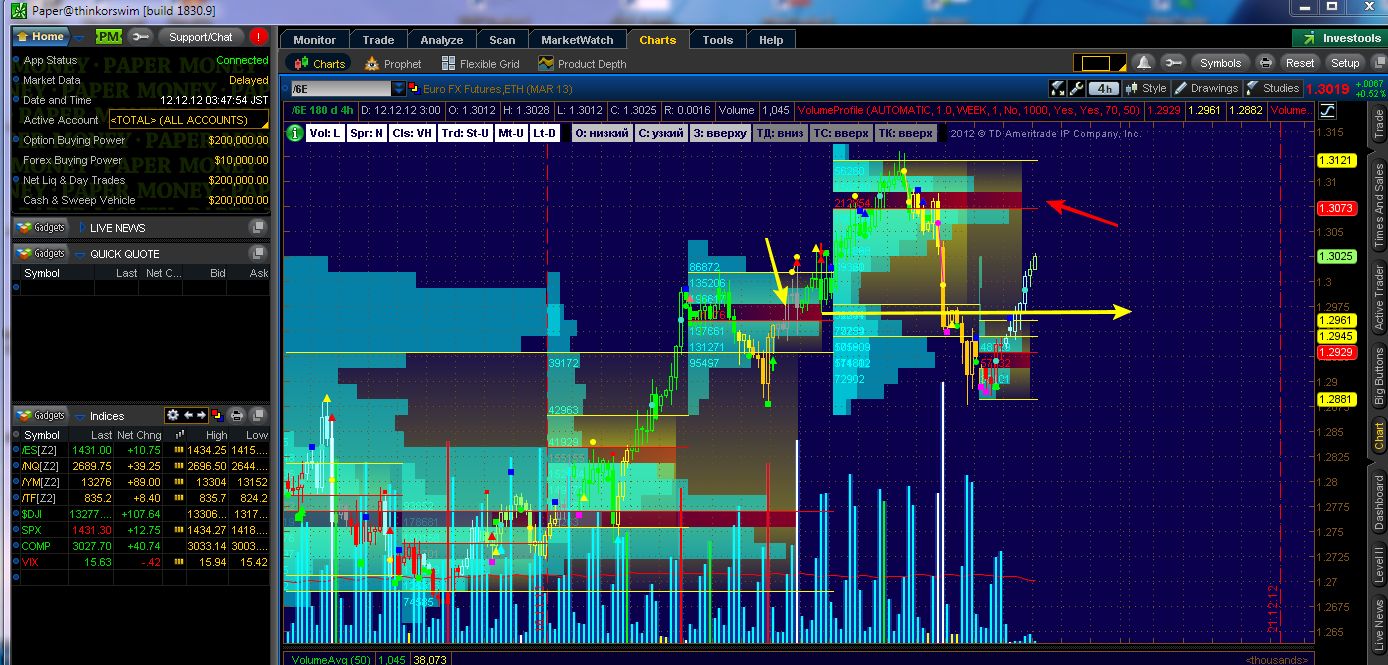Open the /6E symbol dropdown arrow
Image resolution: width=1388 pixels, height=665 pixels.
(399, 88)
